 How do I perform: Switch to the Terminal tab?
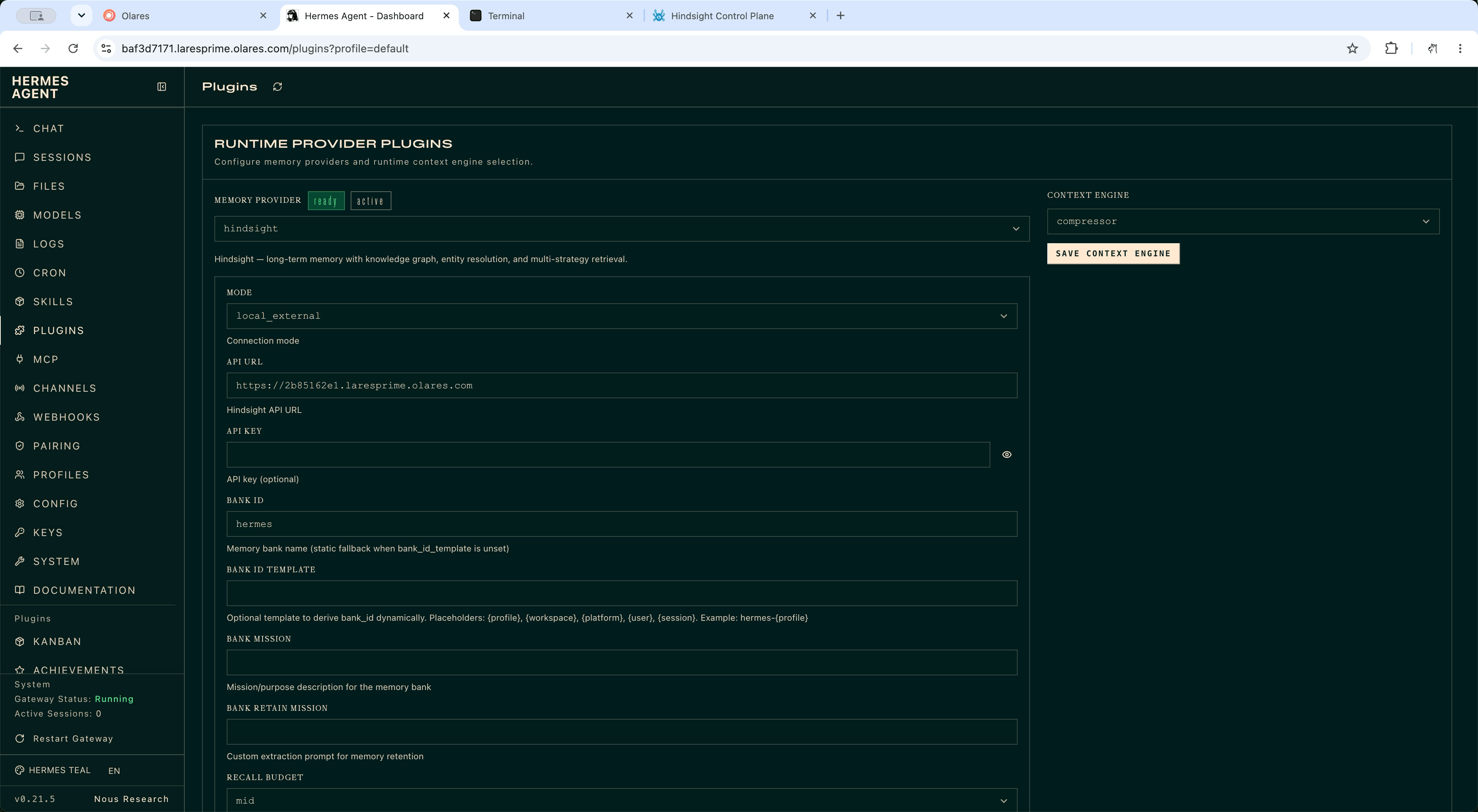(551, 15)
